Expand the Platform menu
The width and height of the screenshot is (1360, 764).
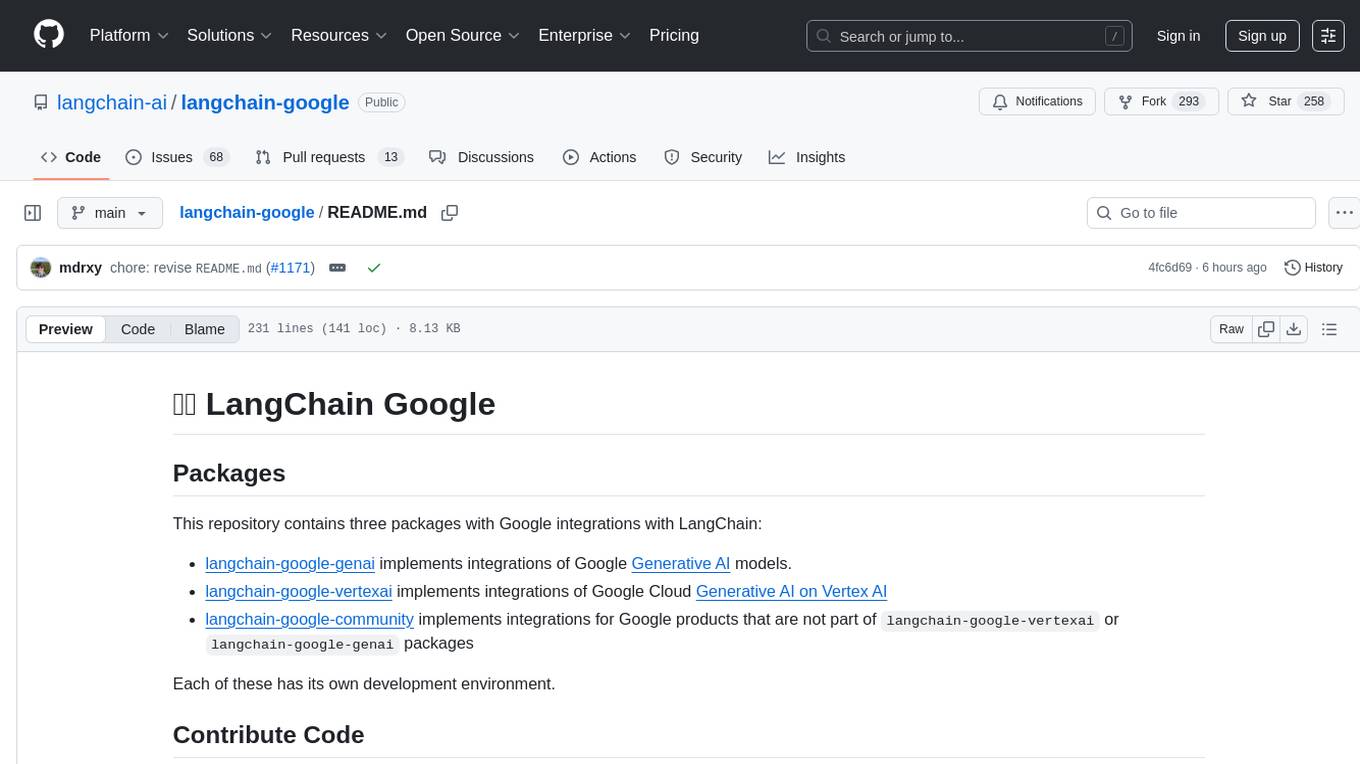coord(129,35)
